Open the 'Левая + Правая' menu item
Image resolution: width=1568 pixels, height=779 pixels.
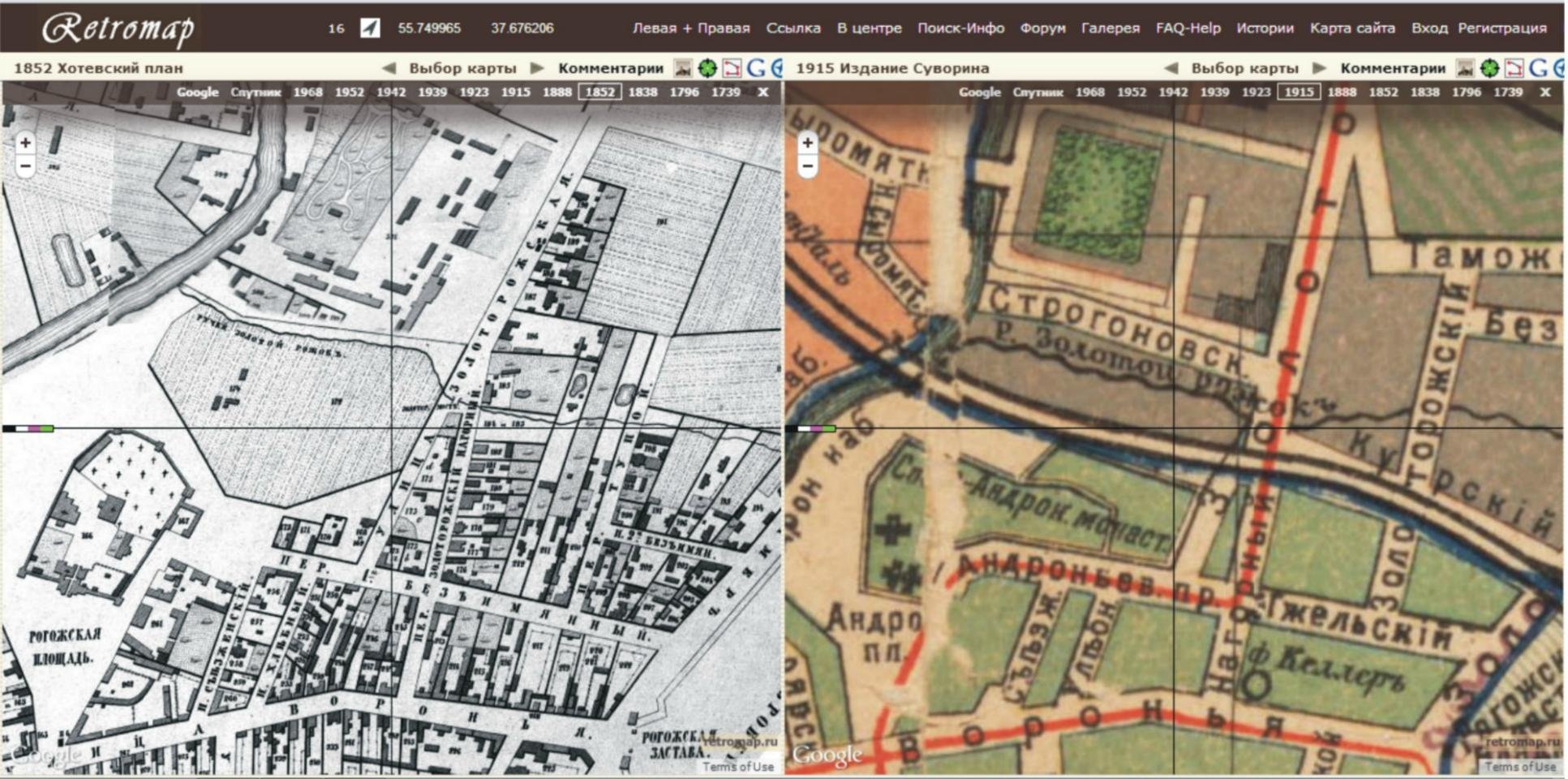(691, 28)
